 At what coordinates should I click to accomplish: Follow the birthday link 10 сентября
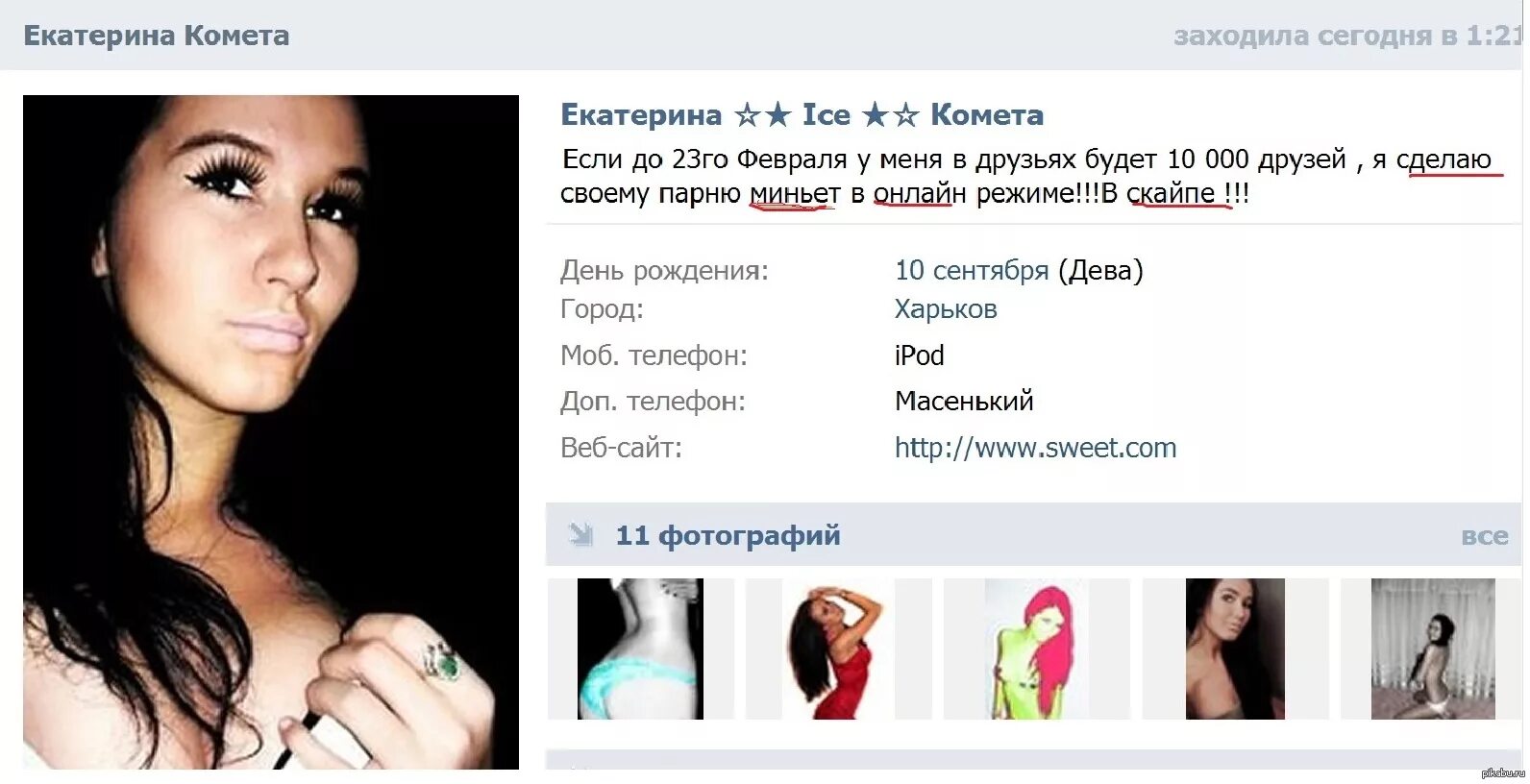click(972, 270)
